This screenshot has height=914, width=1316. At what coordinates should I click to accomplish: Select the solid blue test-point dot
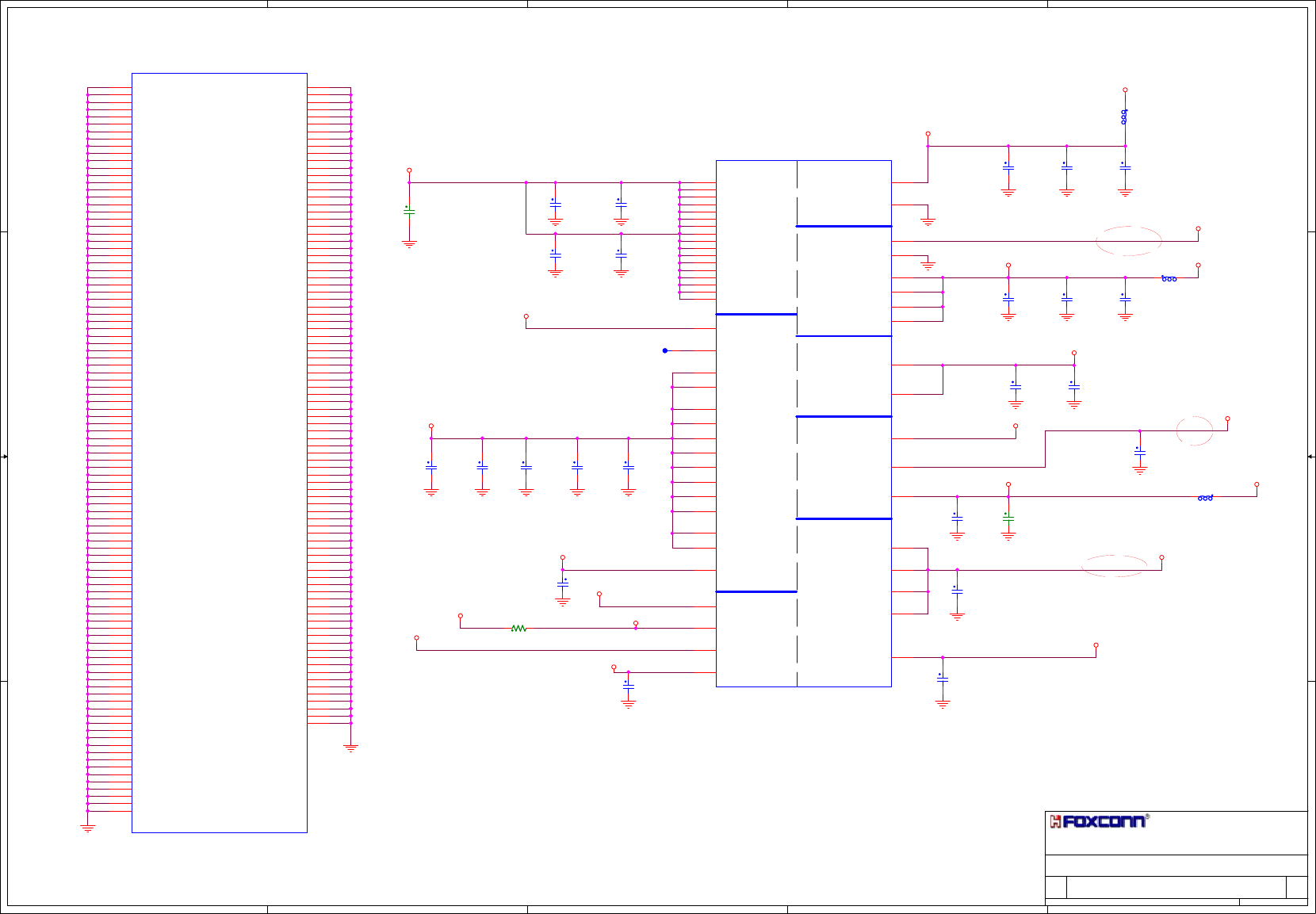pyautogui.click(x=665, y=350)
